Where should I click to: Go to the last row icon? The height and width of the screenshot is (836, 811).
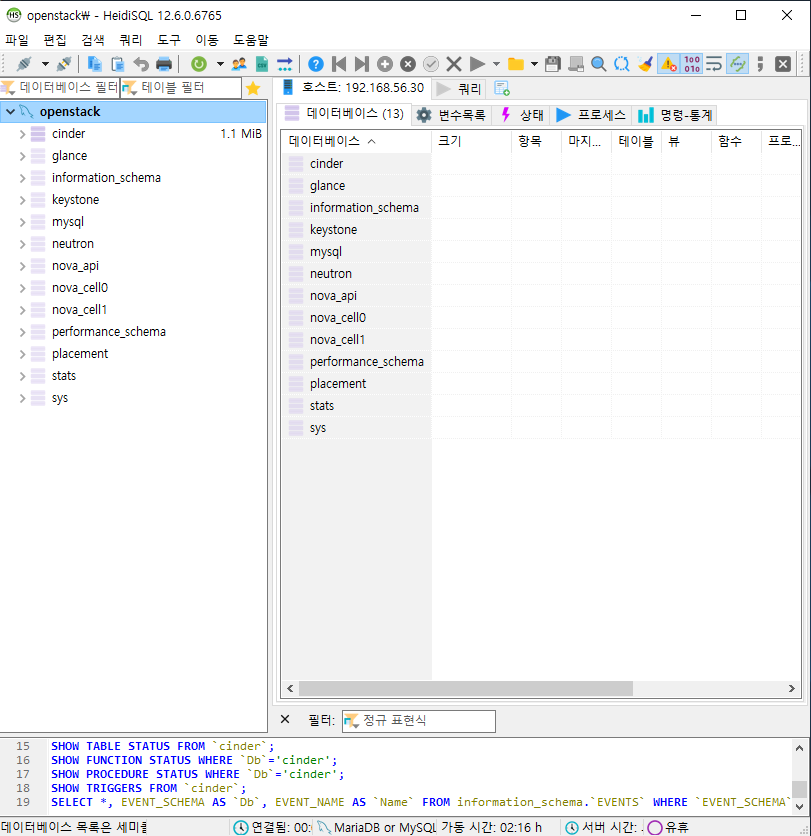[362, 64]
